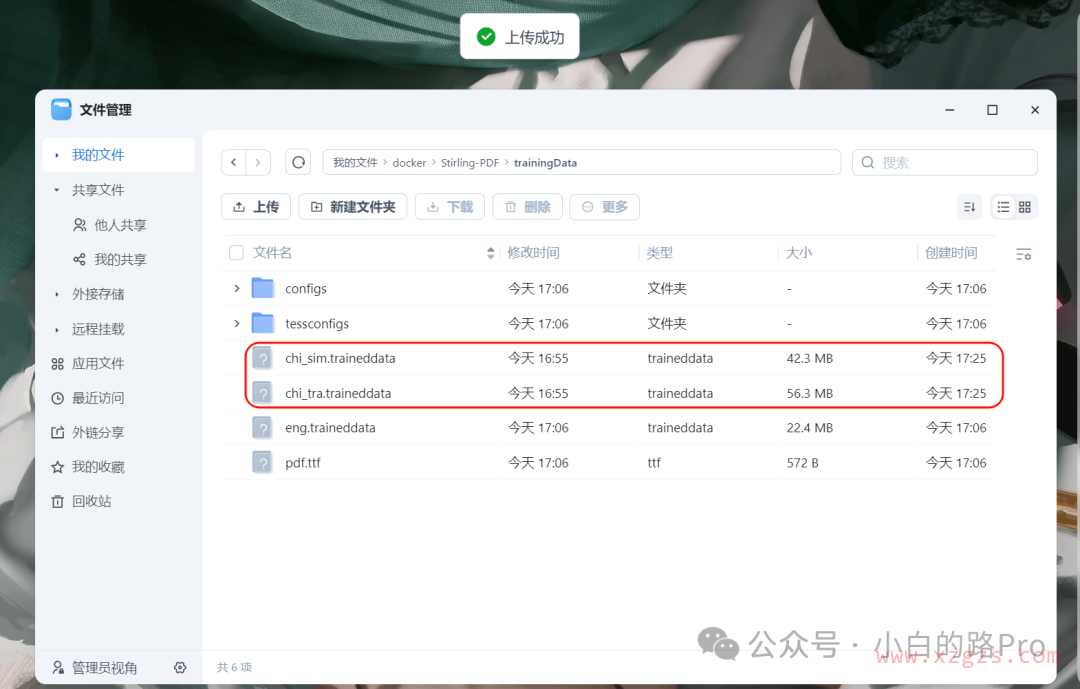Refresh the current folder view

[298, 162]
